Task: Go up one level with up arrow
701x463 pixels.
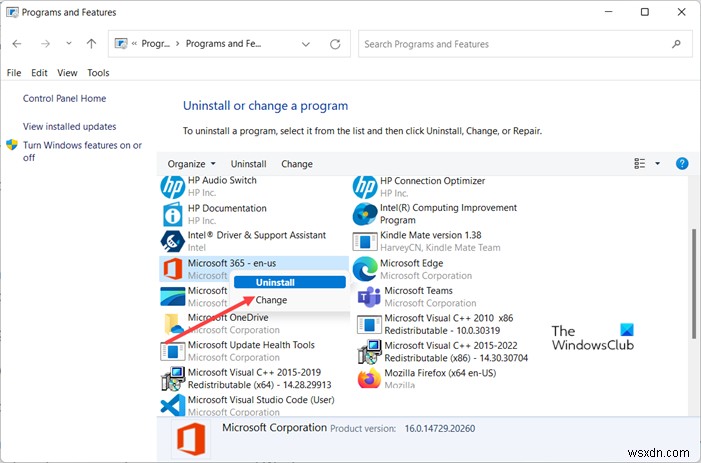Action: pos(91,44)
